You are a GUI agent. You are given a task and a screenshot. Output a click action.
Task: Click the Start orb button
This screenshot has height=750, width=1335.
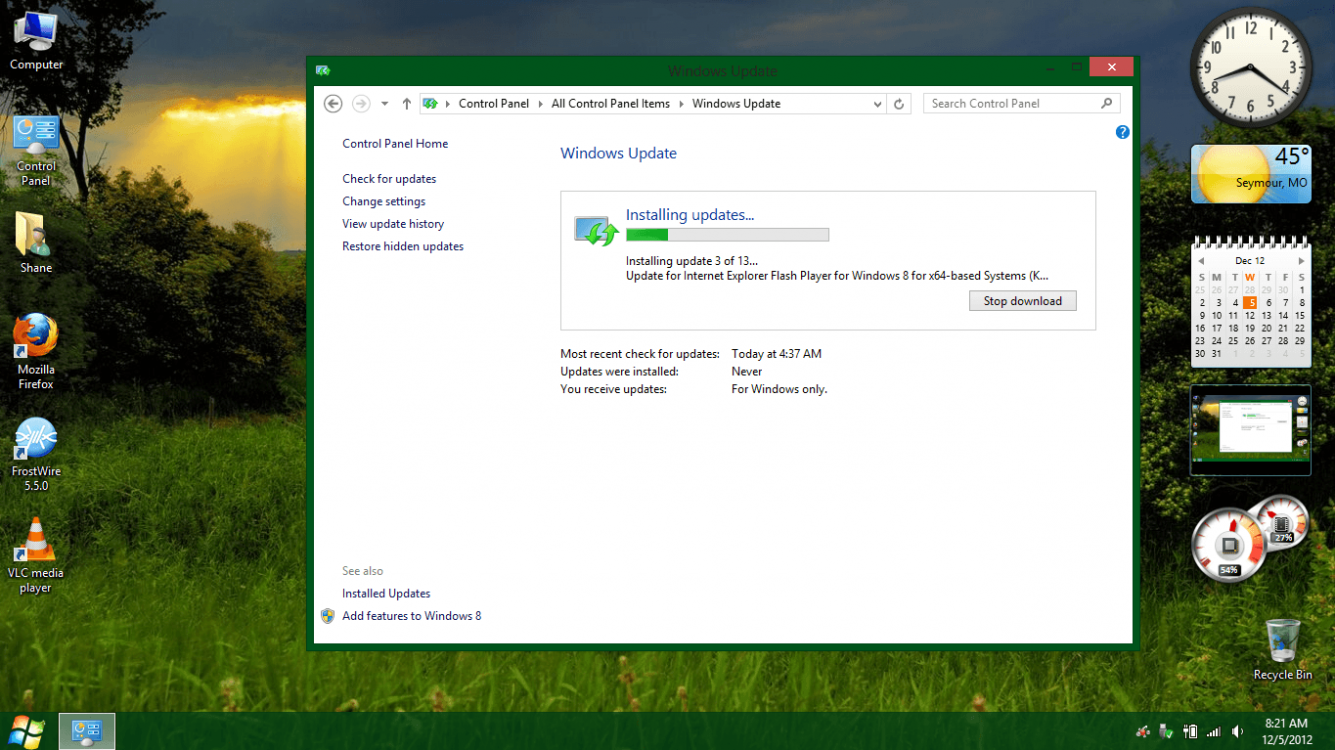pos(26,731)
